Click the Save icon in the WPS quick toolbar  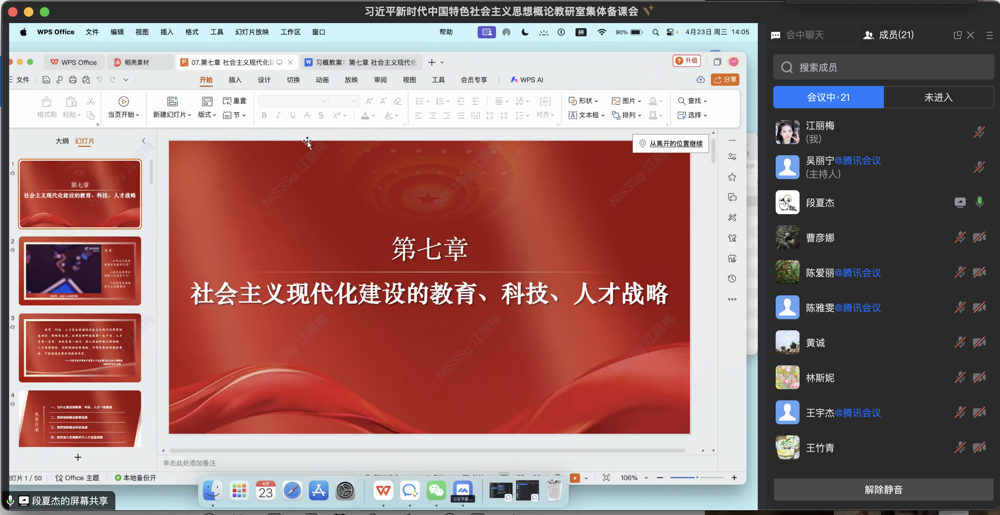pyautogui.click(x=46, y=80)
